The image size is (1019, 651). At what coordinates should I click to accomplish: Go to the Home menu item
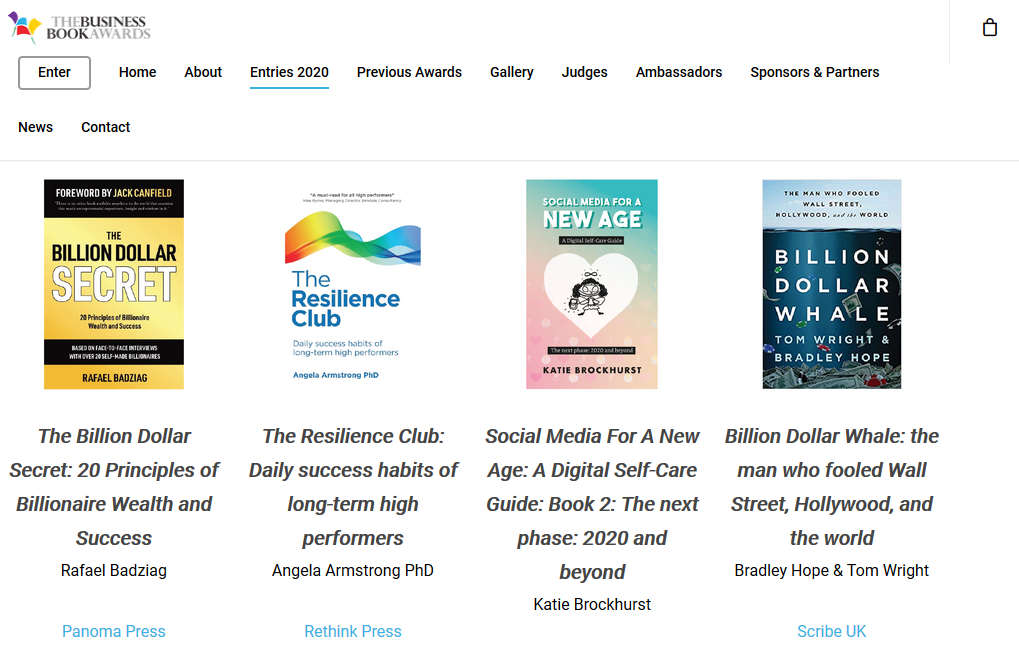[x=137, y=72]
